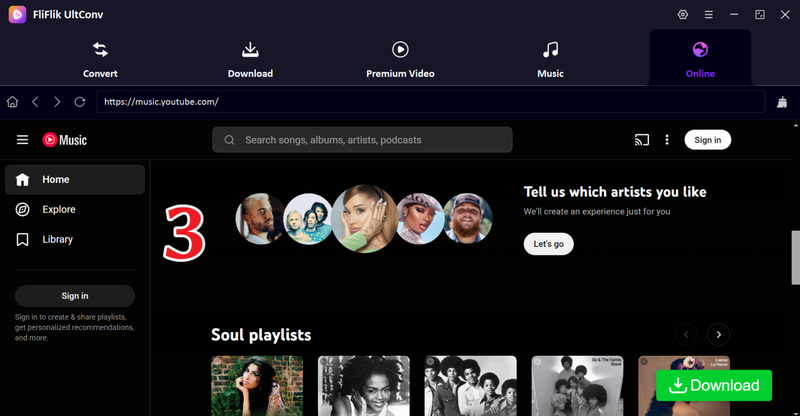Screen dimensions: 800x416
Task: Click the top-right Sign in button
Action: tap(708, 140)
